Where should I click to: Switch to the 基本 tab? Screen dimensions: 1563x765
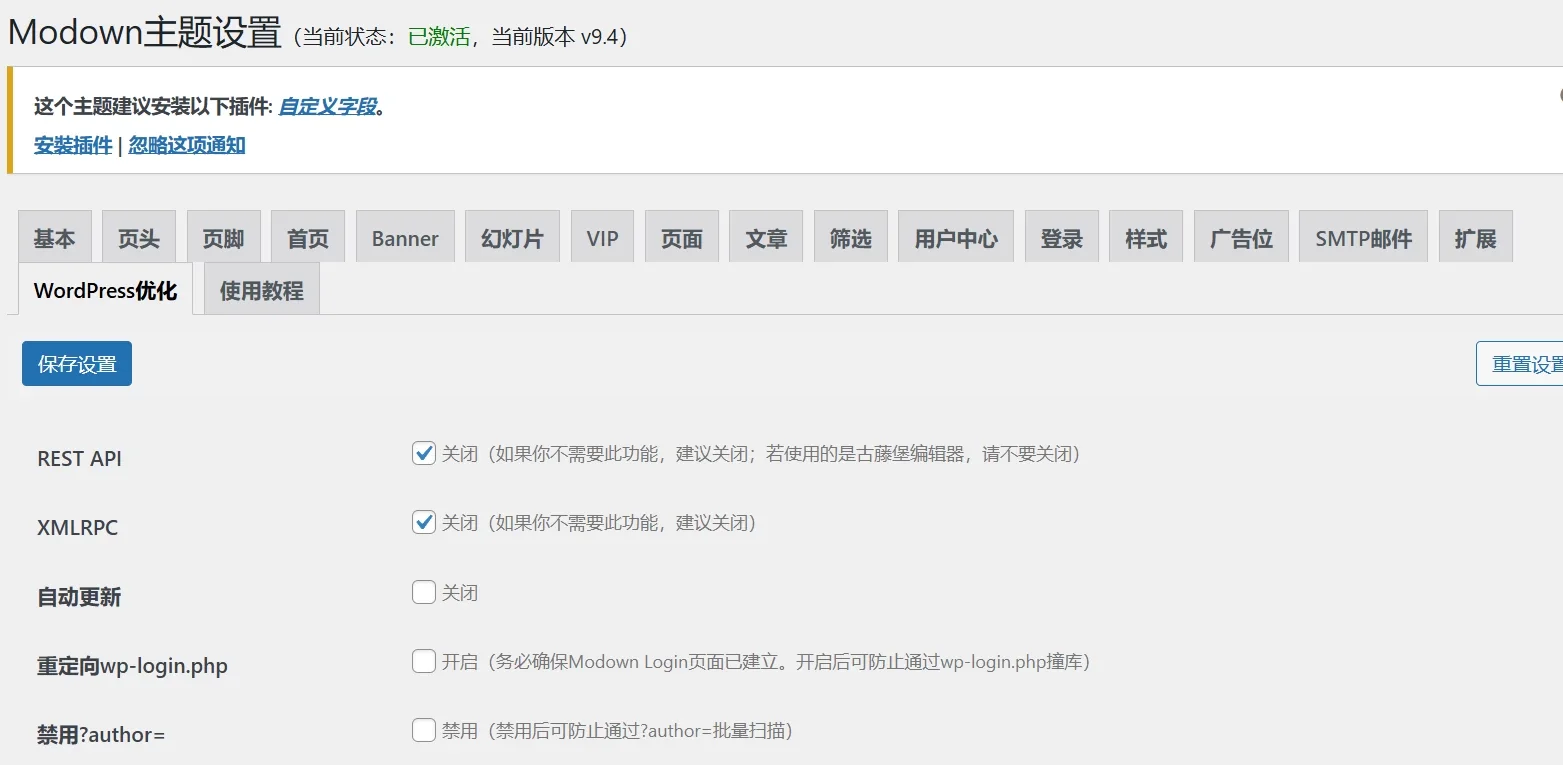(x=55, y=237)
